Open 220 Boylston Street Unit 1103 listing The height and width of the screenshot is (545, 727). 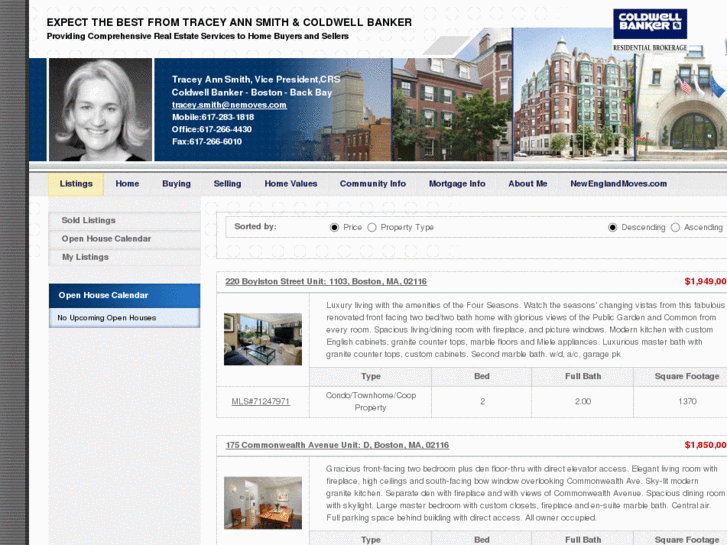coord(326,282)
